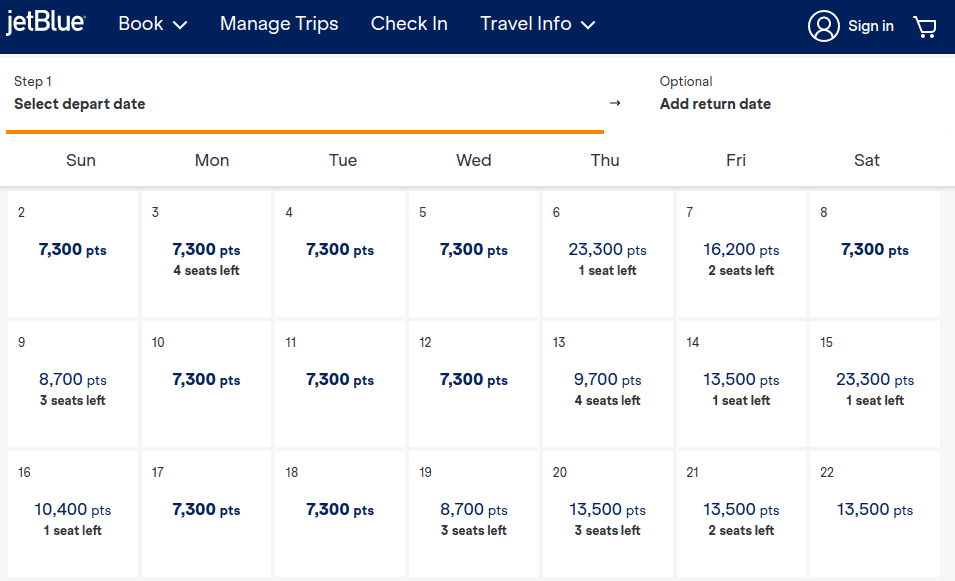This screenshot has height=581, width=955.
Task: Expand the Book dropdown menu
Action: pos(152,24)
